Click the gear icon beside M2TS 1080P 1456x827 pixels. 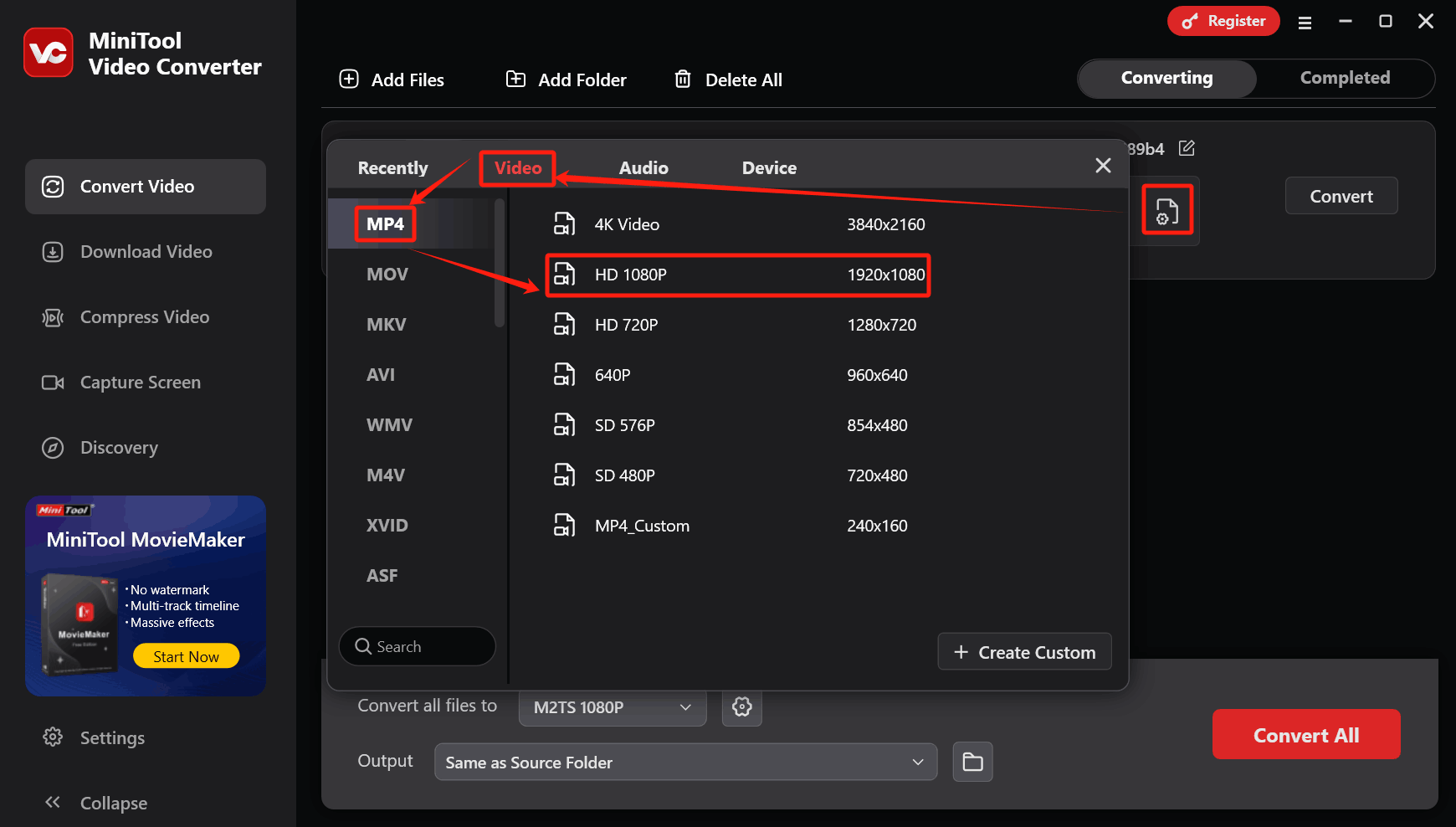pyautogui.click(x=741, y=707)
